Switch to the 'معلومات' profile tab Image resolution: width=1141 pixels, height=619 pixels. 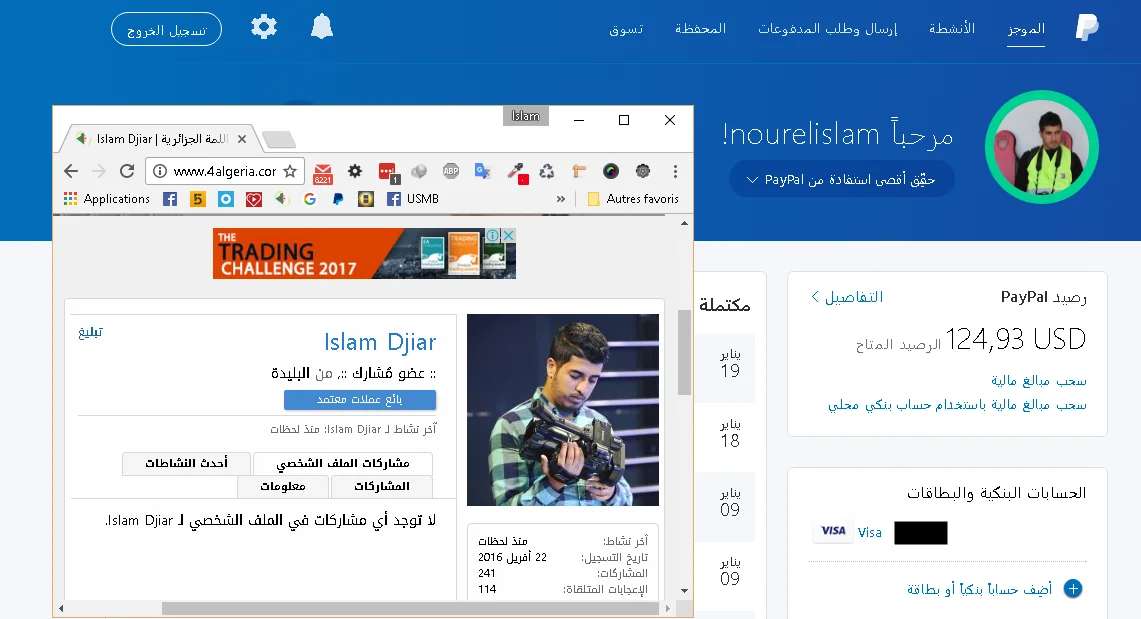point(283,487)
